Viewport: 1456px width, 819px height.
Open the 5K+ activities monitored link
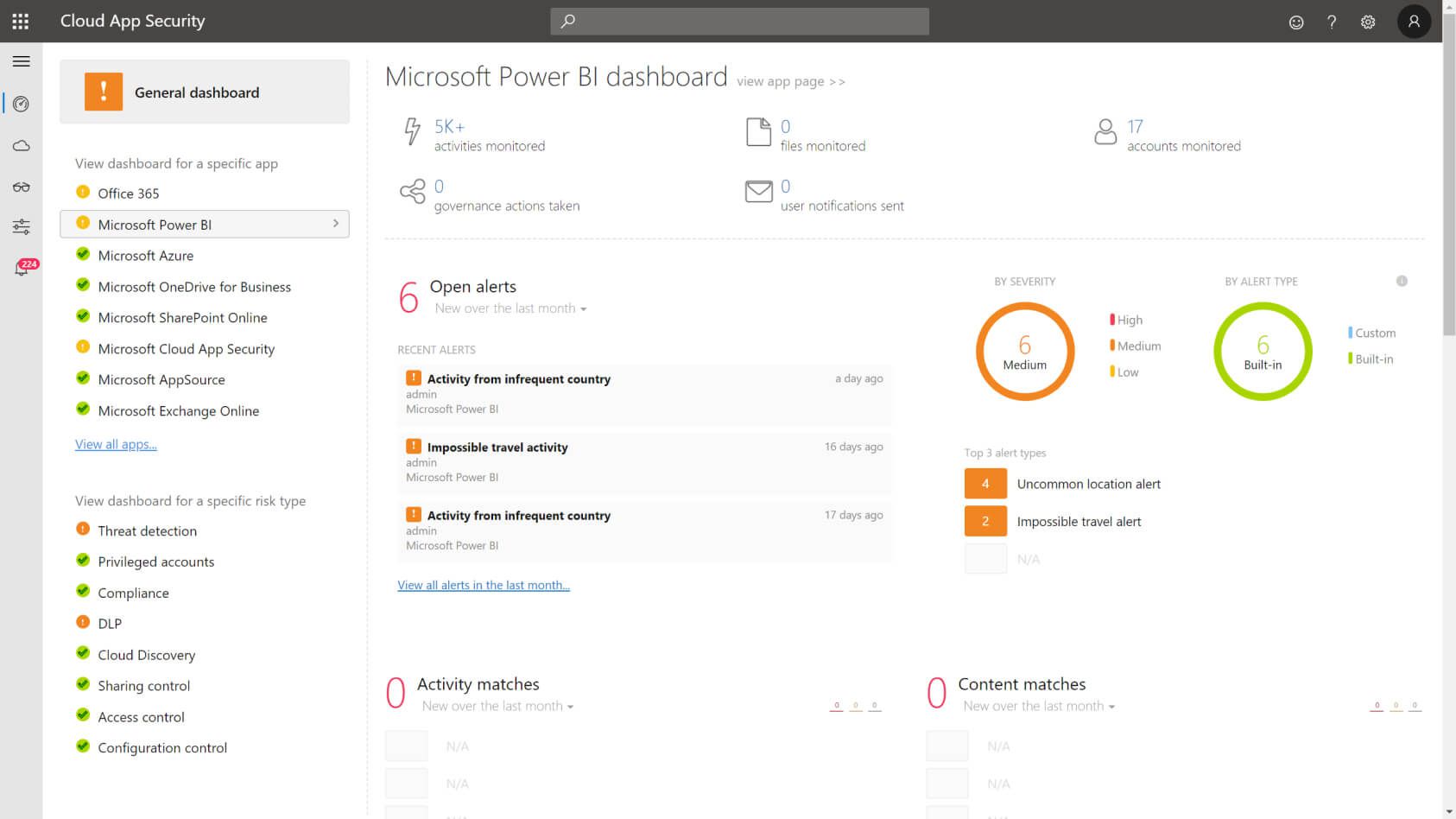[449, 126]
